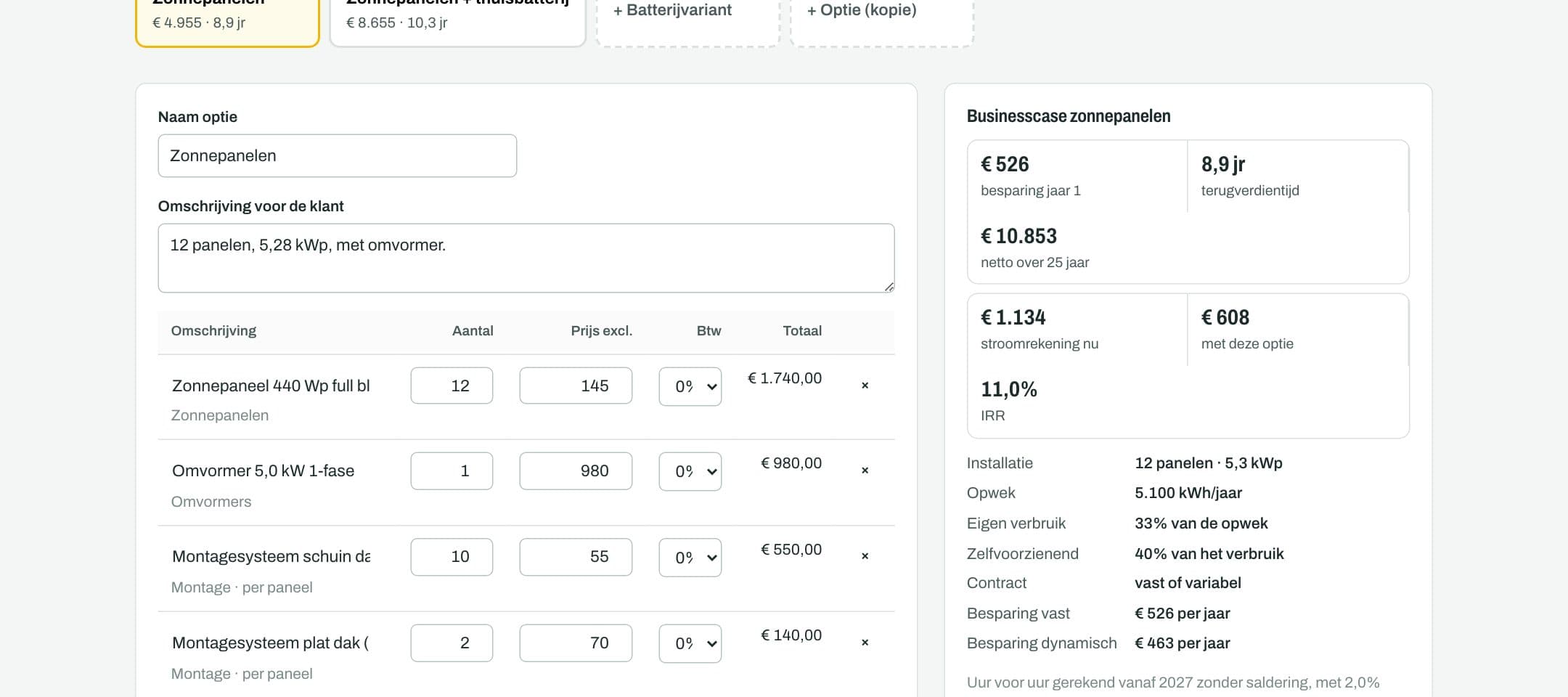Edit the Naam optie field
Image resolution: width=1568 pixels, height=697 pixels.
[x=338, y=155]
